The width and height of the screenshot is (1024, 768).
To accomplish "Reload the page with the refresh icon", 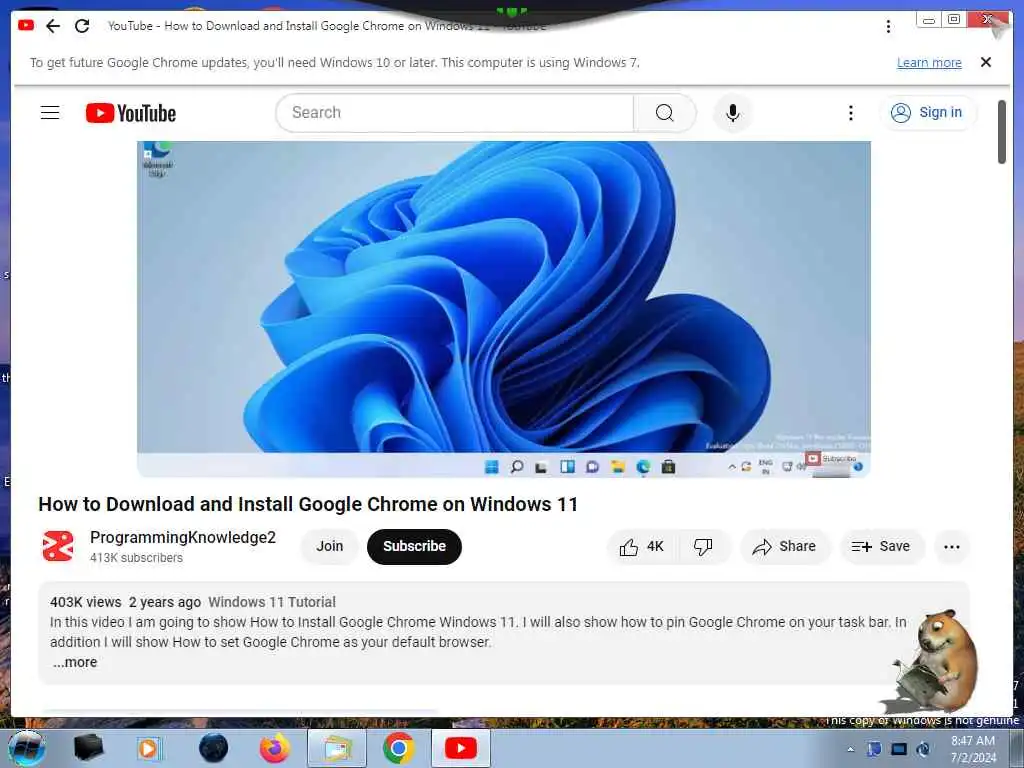I will [82, 26].
